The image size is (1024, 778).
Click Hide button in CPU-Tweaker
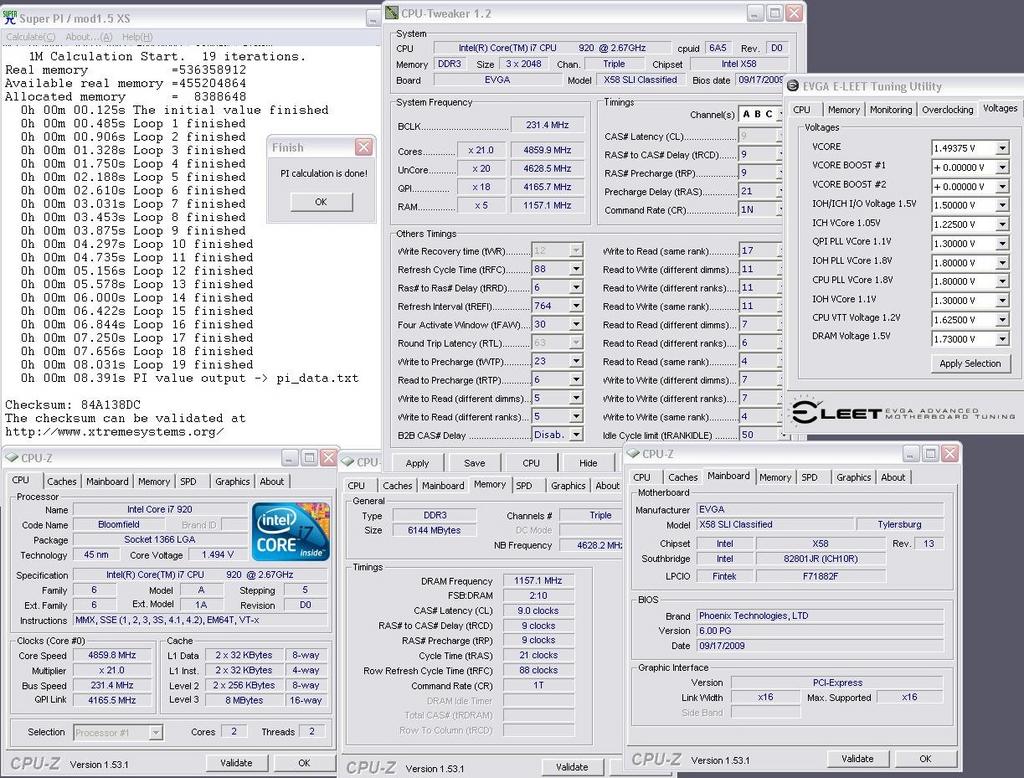tap(588, 462)
